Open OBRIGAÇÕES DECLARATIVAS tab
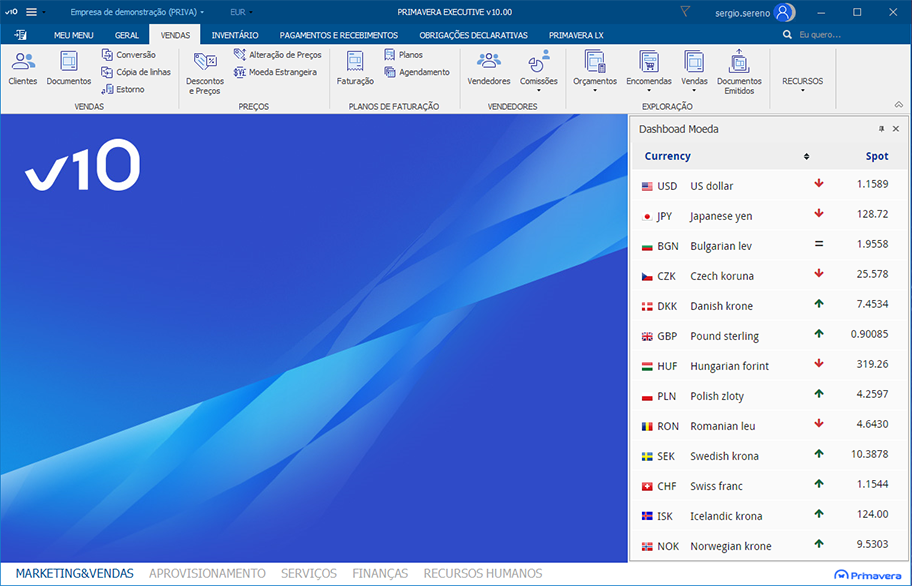The width and height of the screenshot is (912, 586). (x=473, y=35)
